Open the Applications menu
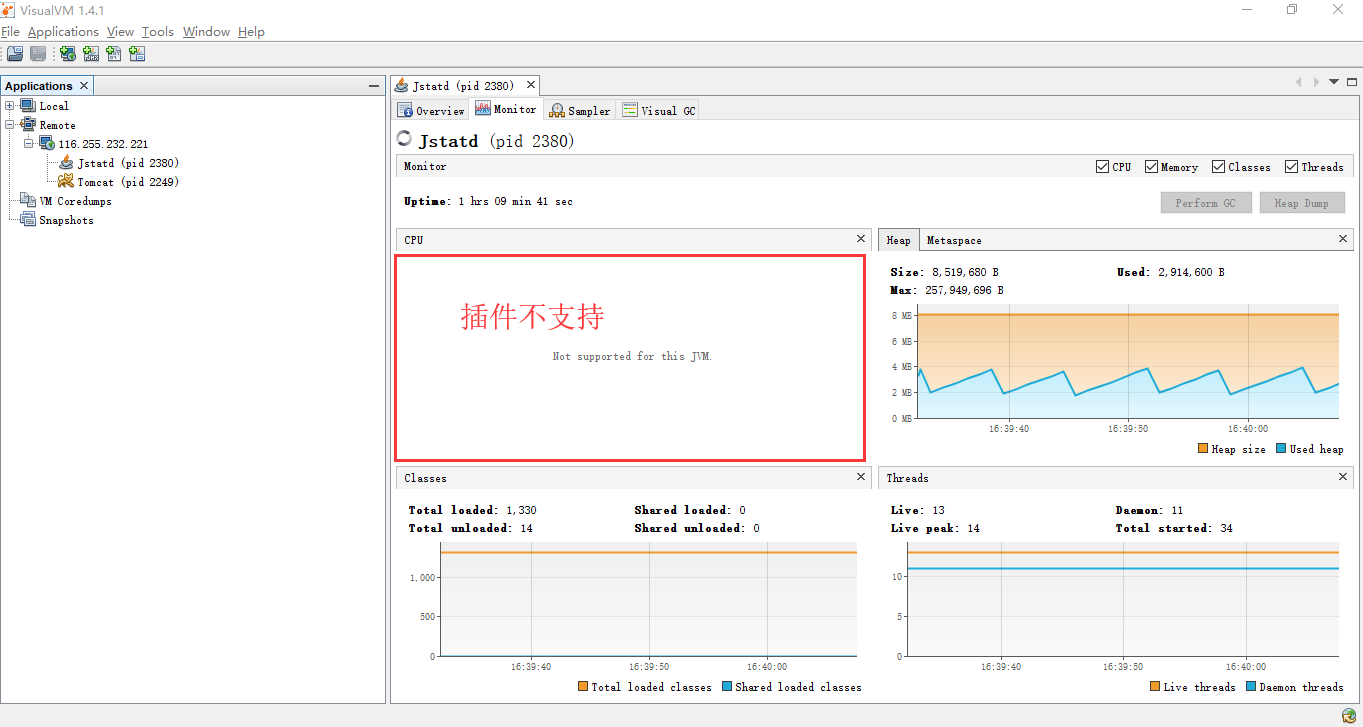 click(x=63, y=32)
